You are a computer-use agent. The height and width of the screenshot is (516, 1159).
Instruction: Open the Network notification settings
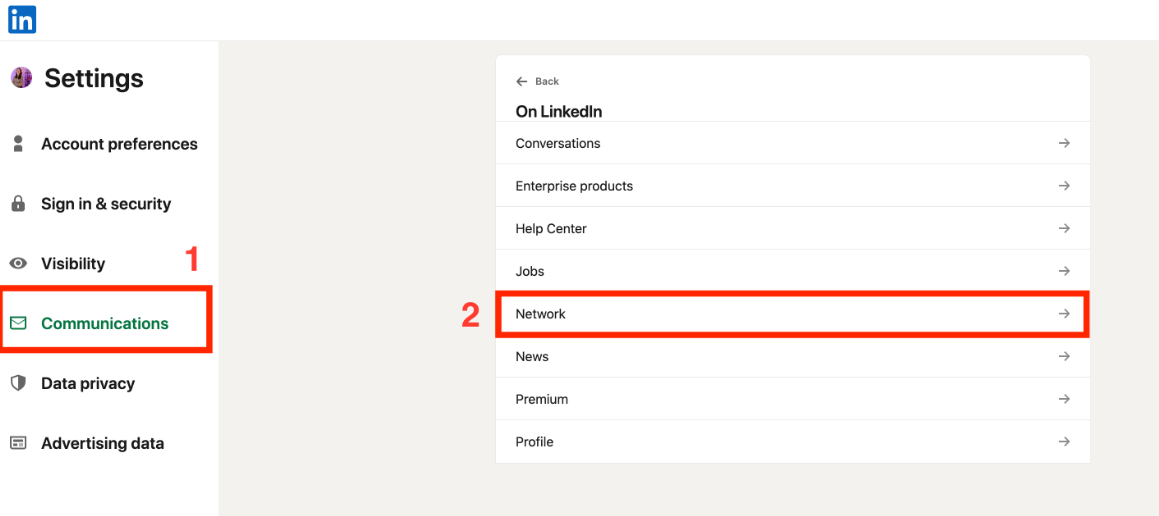point(792,314)
